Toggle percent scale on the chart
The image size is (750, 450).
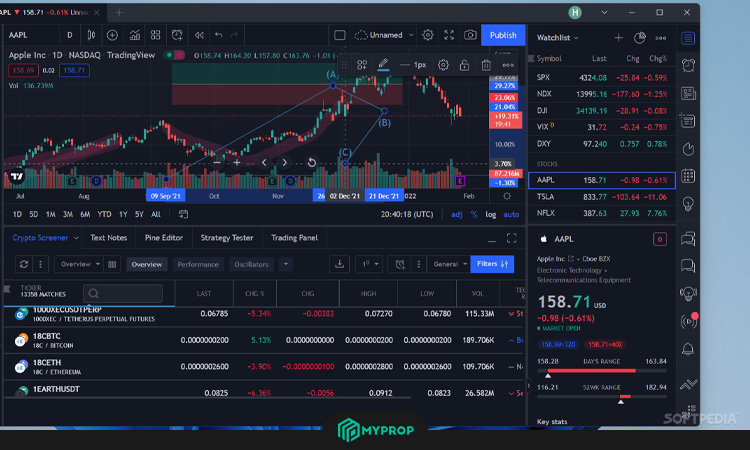474,214
